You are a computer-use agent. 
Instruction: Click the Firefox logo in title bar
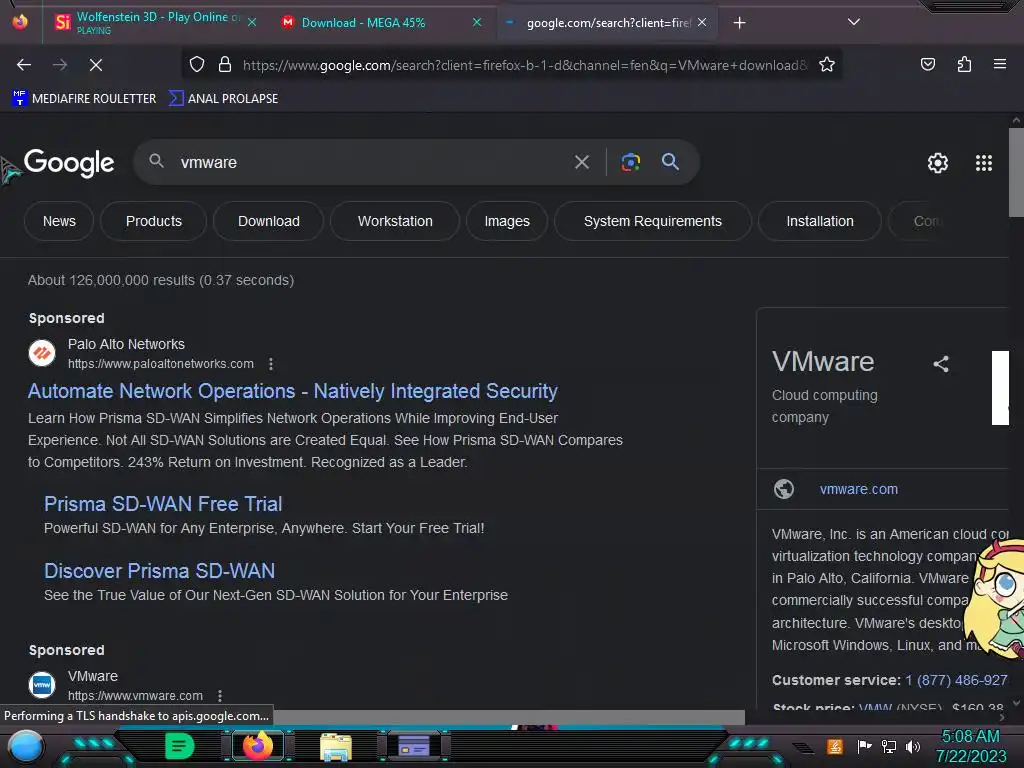click(x=20, y=22)
